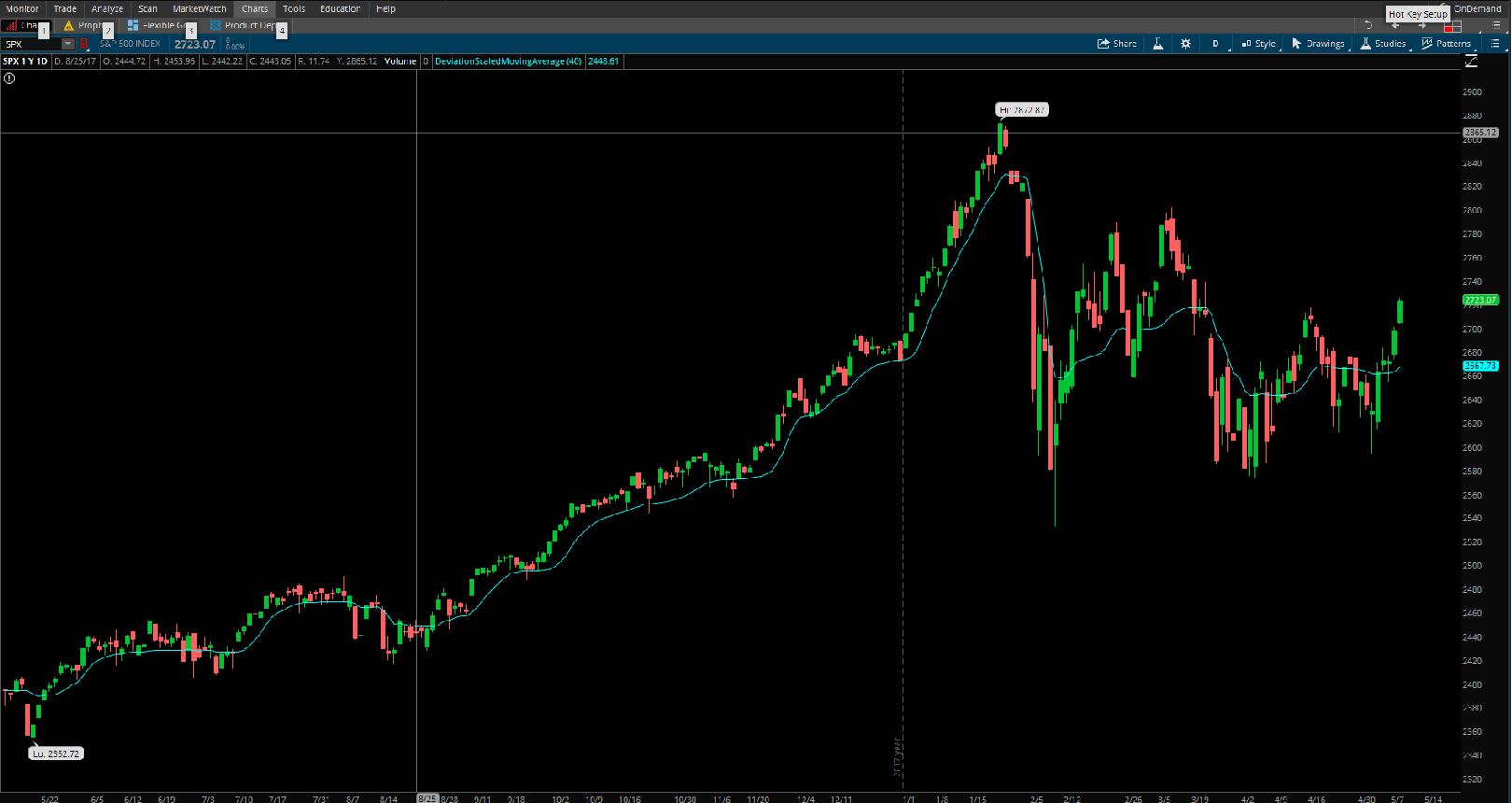Click the Share button

1117,44
